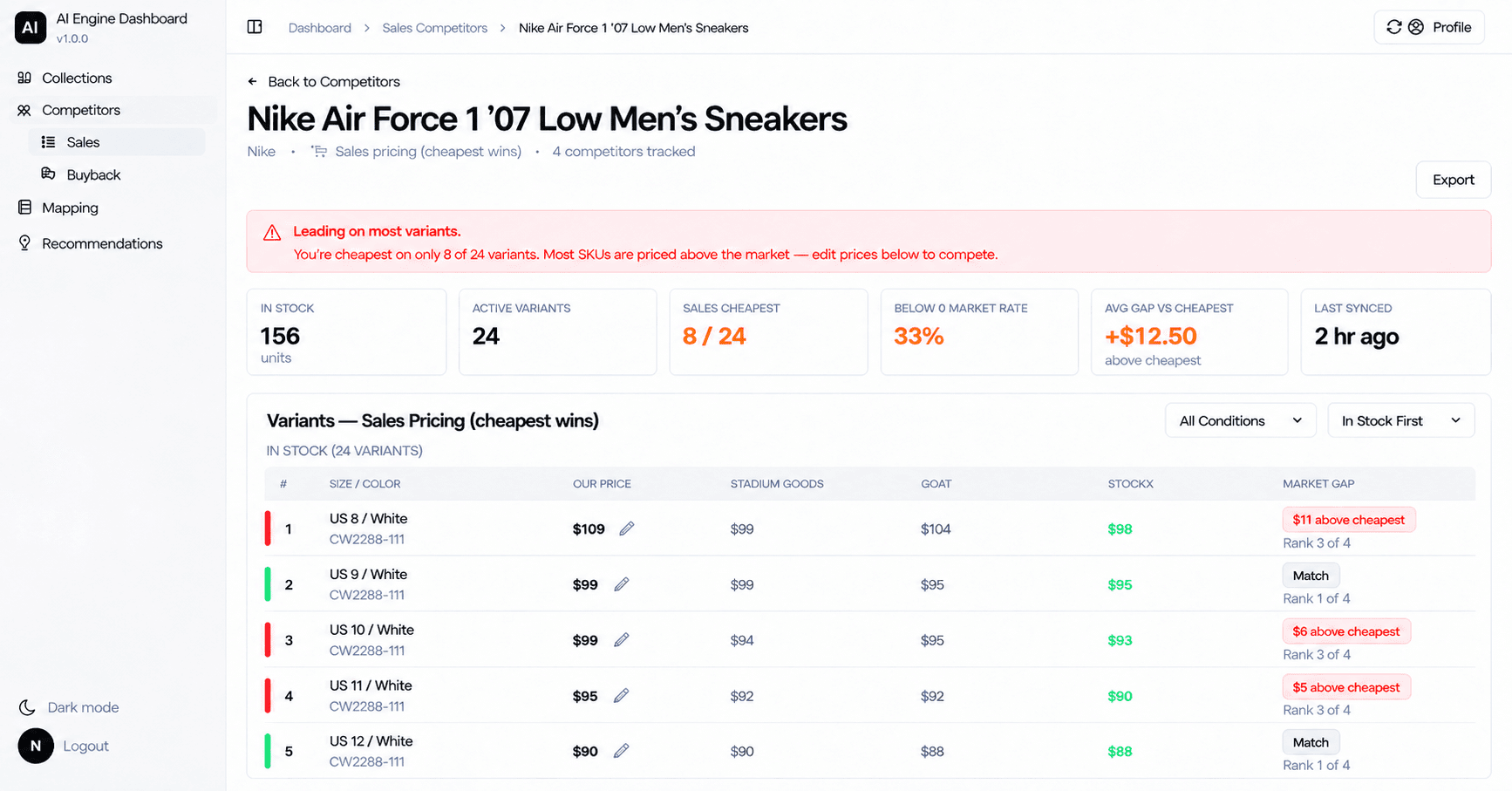Click the $11 above cheapest badge

point(1349,520)
